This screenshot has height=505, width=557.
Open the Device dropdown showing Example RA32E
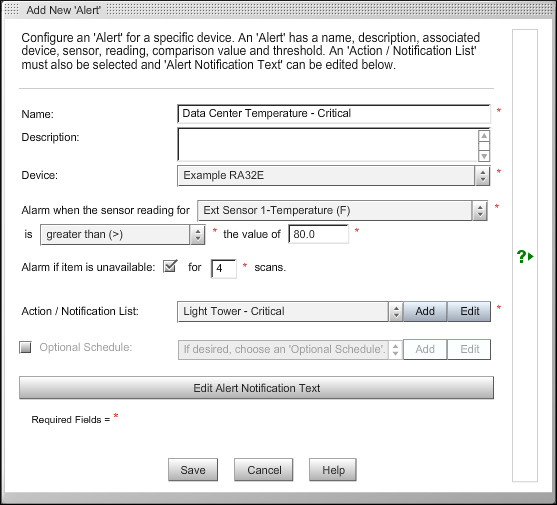coord(333,175)
